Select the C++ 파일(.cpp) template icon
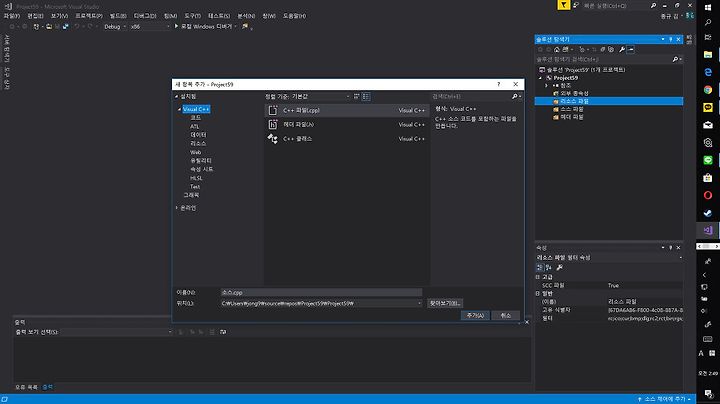The height and width of the screenshot is (404, 720). click(273, 110)
